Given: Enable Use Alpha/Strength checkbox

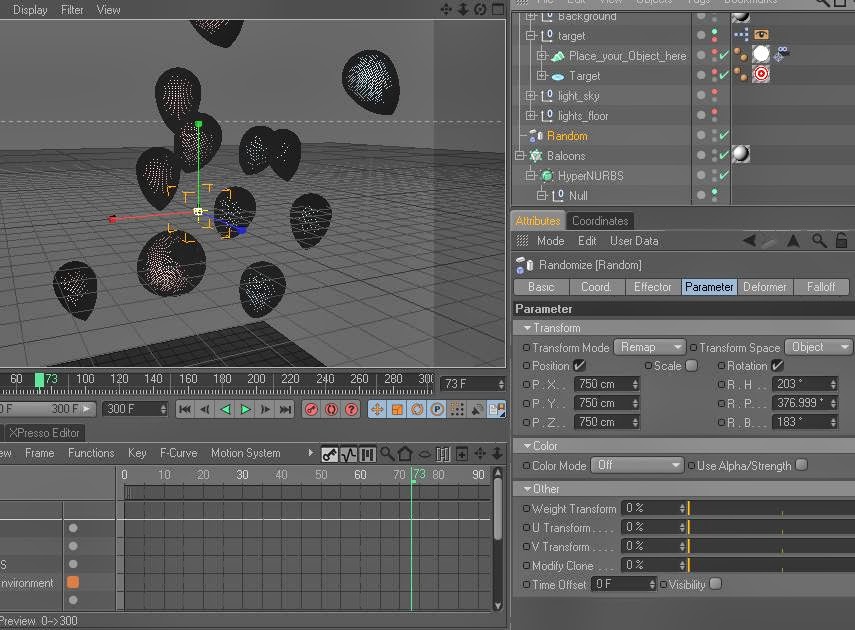Looking at the screenshot, I should [801, 465].
